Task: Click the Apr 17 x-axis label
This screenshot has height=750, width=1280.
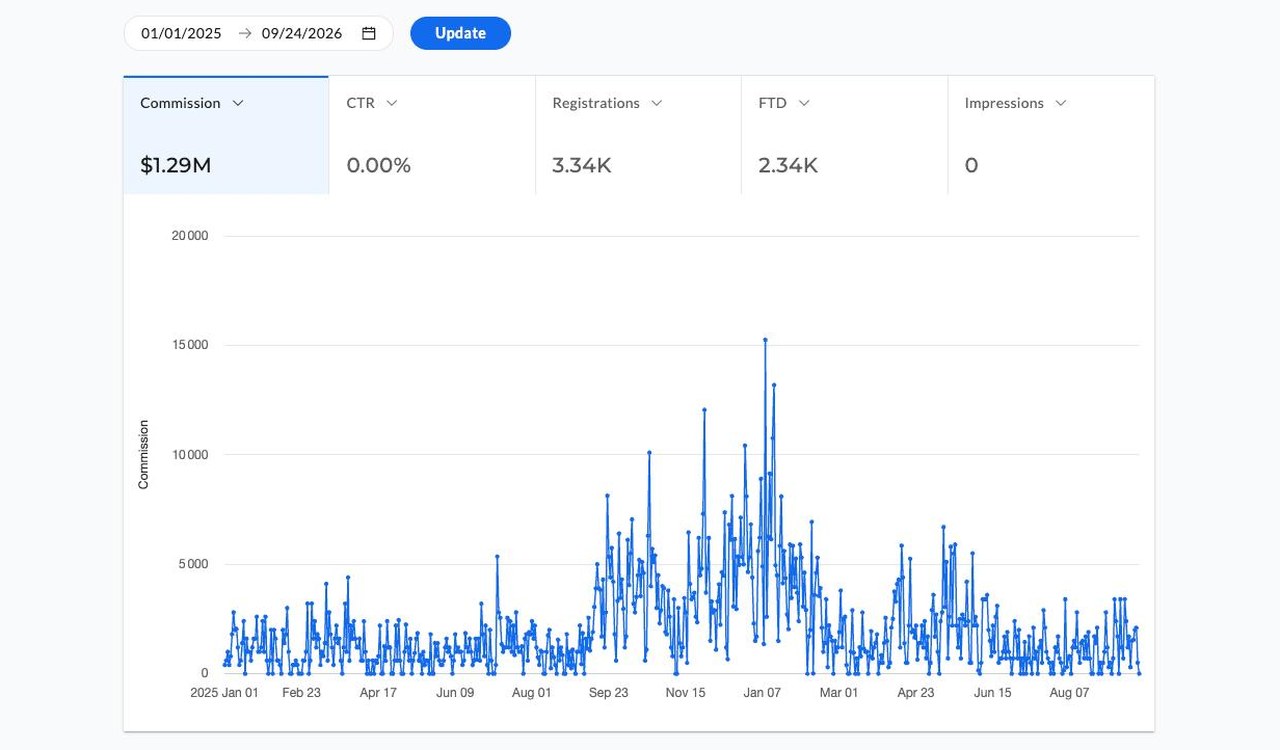Action: [x=378, y=692]
